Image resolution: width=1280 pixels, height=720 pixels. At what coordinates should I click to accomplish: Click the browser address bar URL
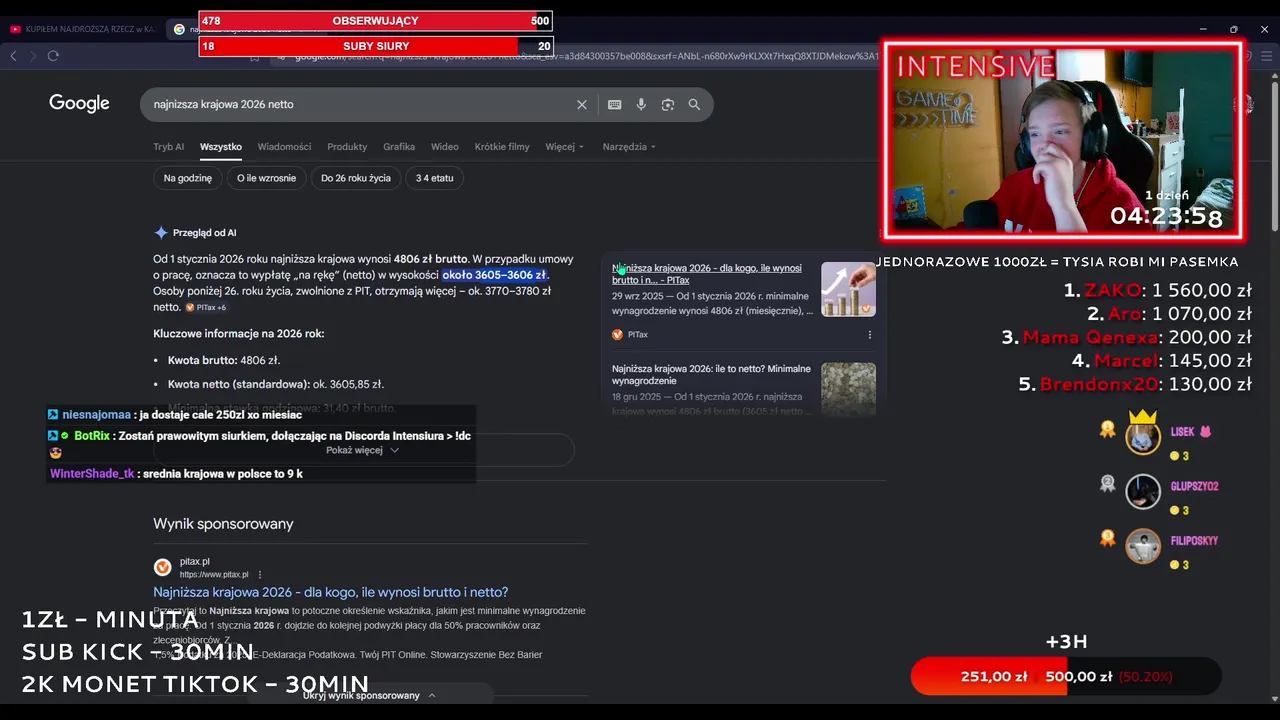pos(587,56)
